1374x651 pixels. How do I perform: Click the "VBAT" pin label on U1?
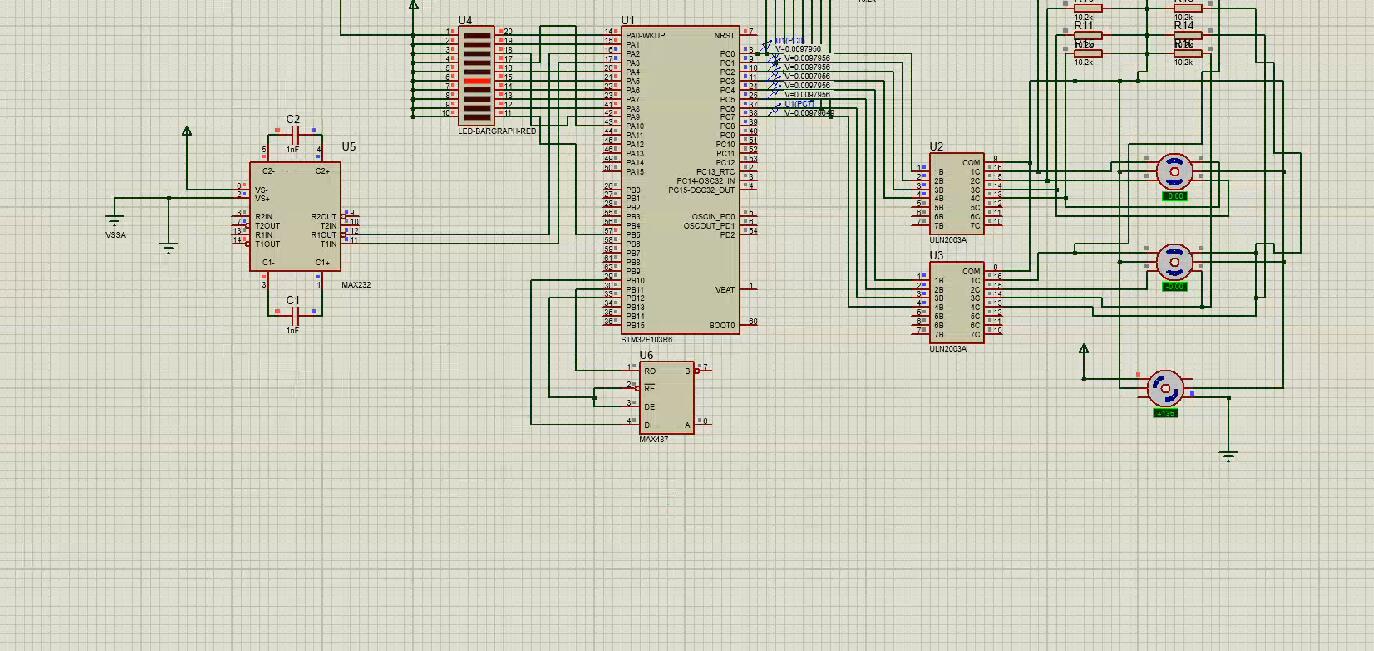coord(725,290)
